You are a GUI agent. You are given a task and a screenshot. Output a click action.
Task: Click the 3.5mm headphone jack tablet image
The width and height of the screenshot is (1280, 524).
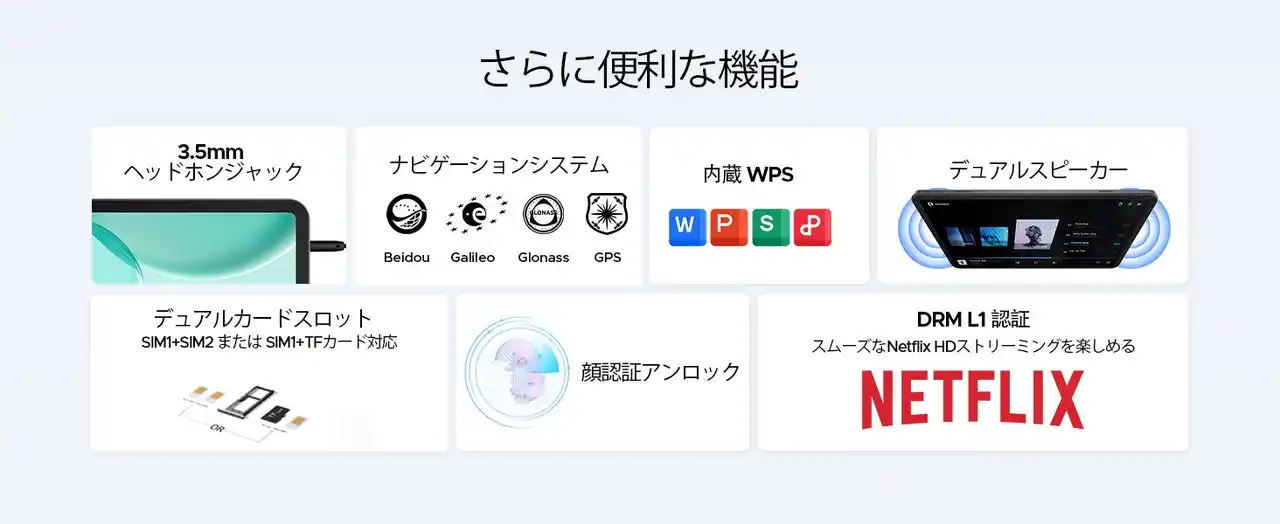point(219,240)
